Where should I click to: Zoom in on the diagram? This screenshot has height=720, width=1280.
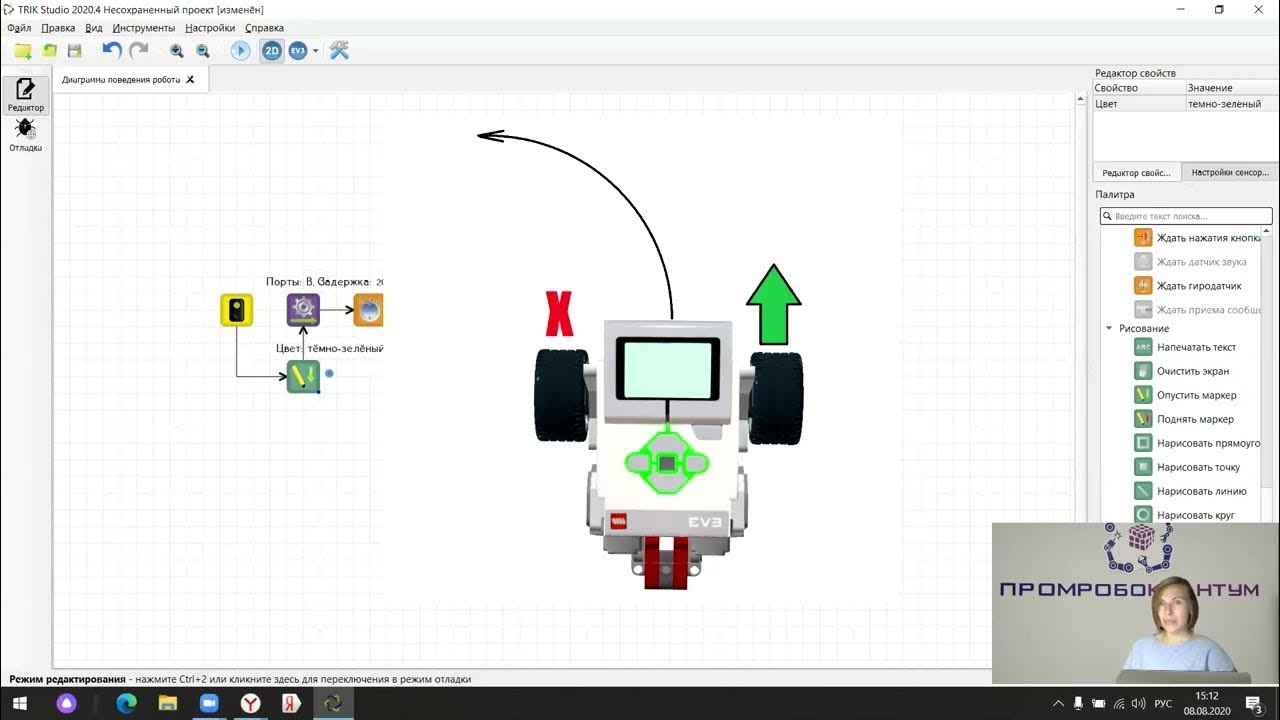[177, 50]
